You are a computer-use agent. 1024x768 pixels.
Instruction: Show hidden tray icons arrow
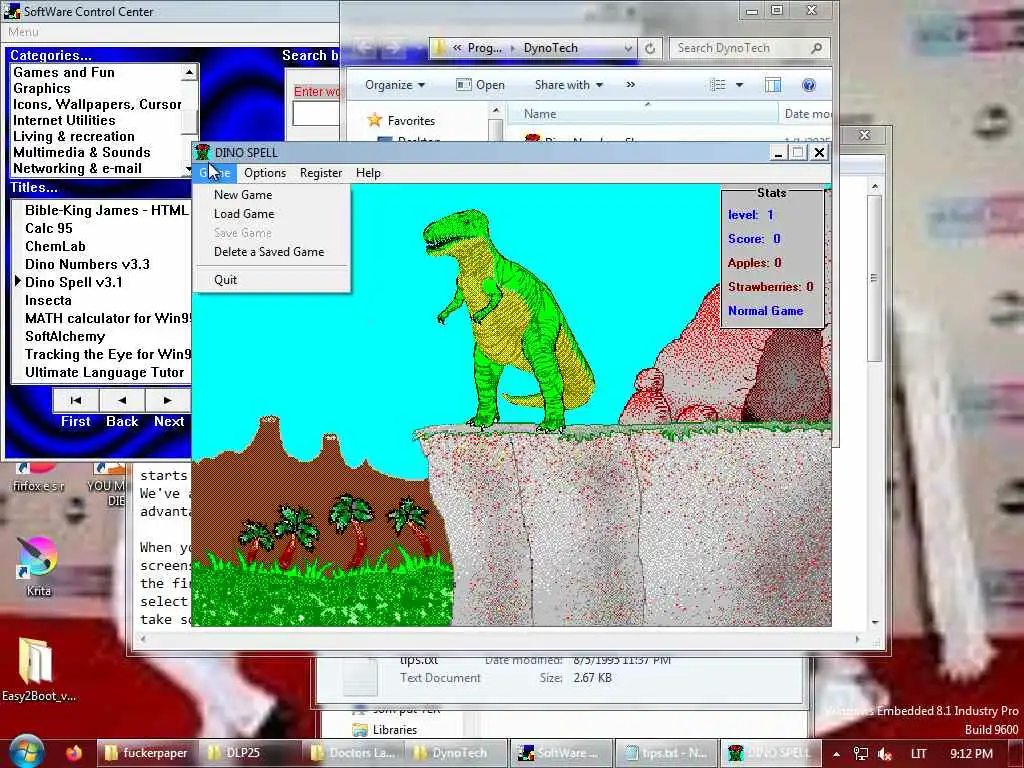pos(836,754)
